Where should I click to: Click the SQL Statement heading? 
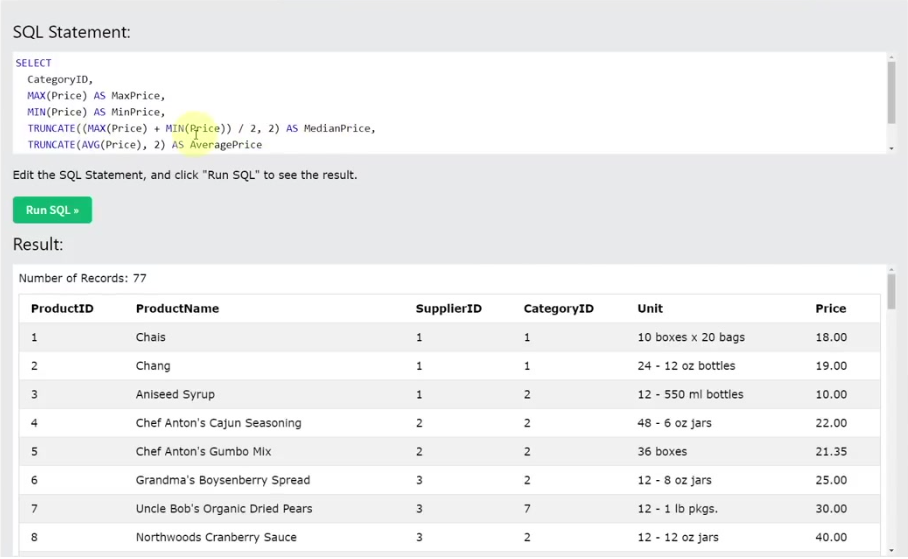click(x=72, y=32)
